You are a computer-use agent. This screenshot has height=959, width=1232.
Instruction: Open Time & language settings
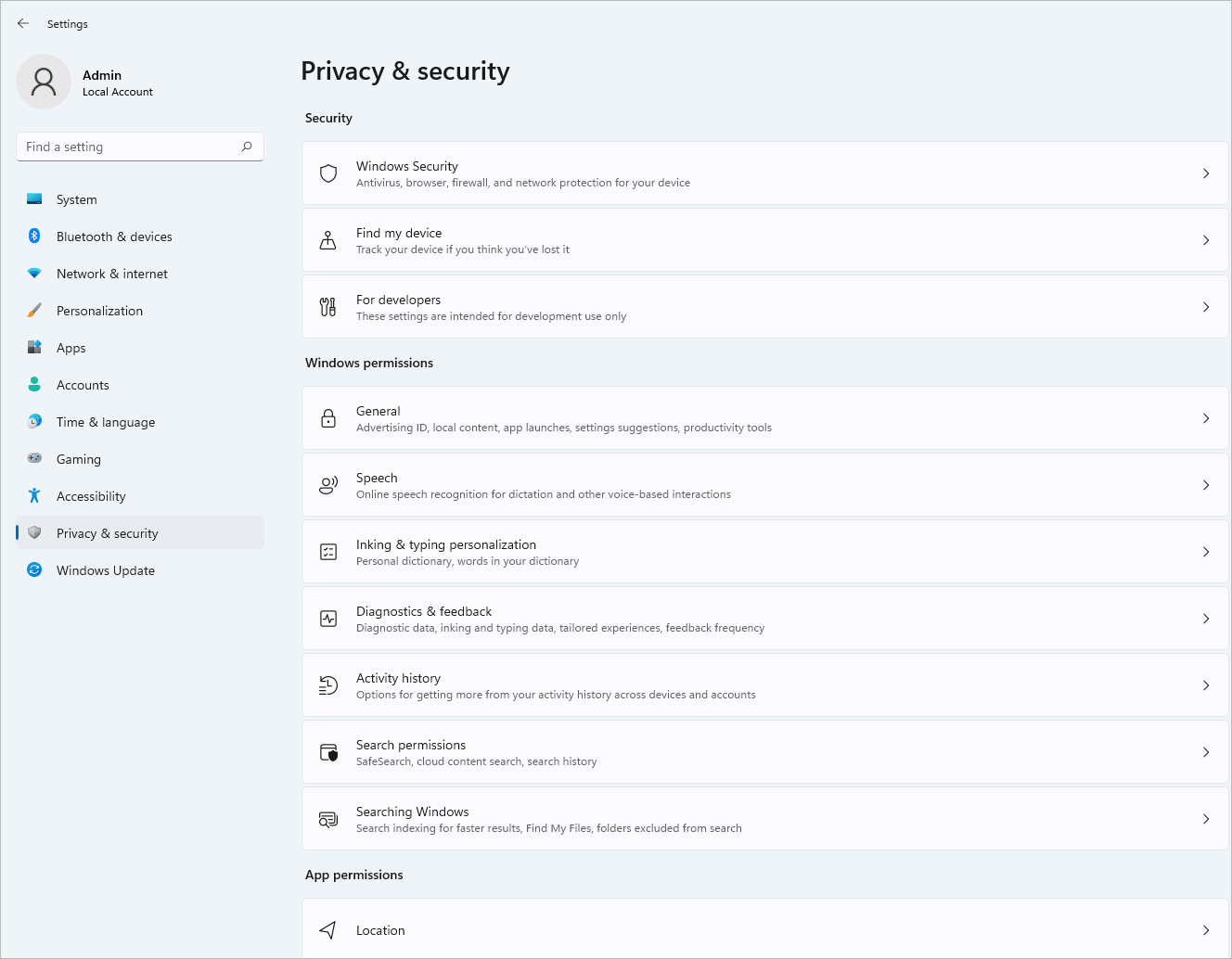click(x=140, y=422)
